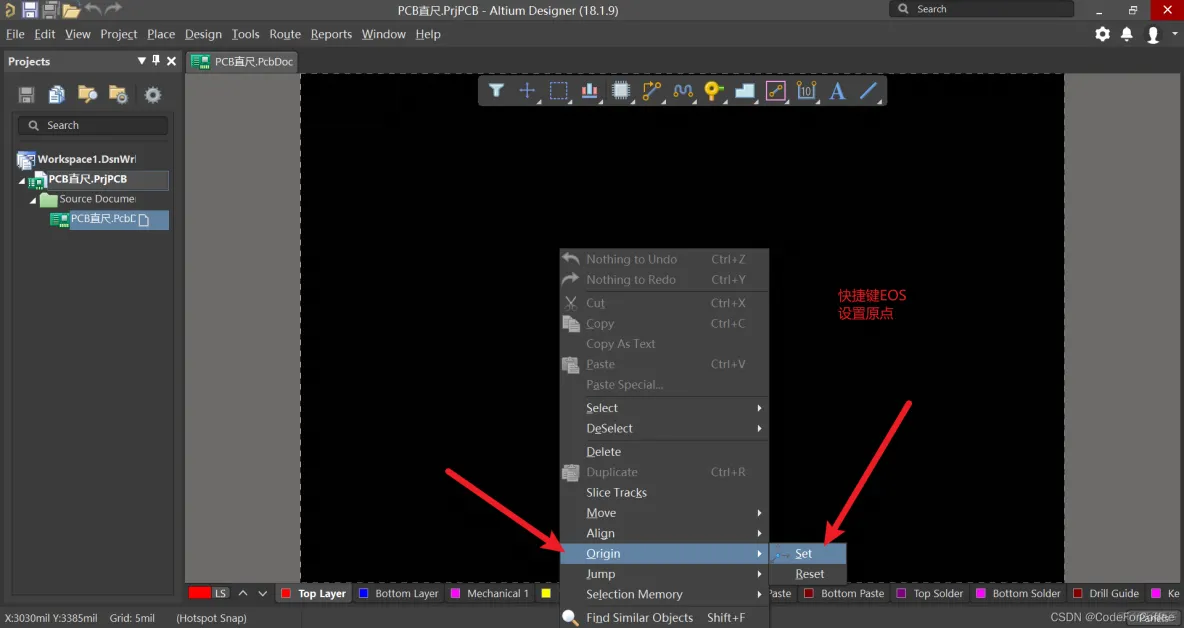Open the Route menu
Image resolution: width=1184 pixels, height=628 pixels.
[285, 34]
